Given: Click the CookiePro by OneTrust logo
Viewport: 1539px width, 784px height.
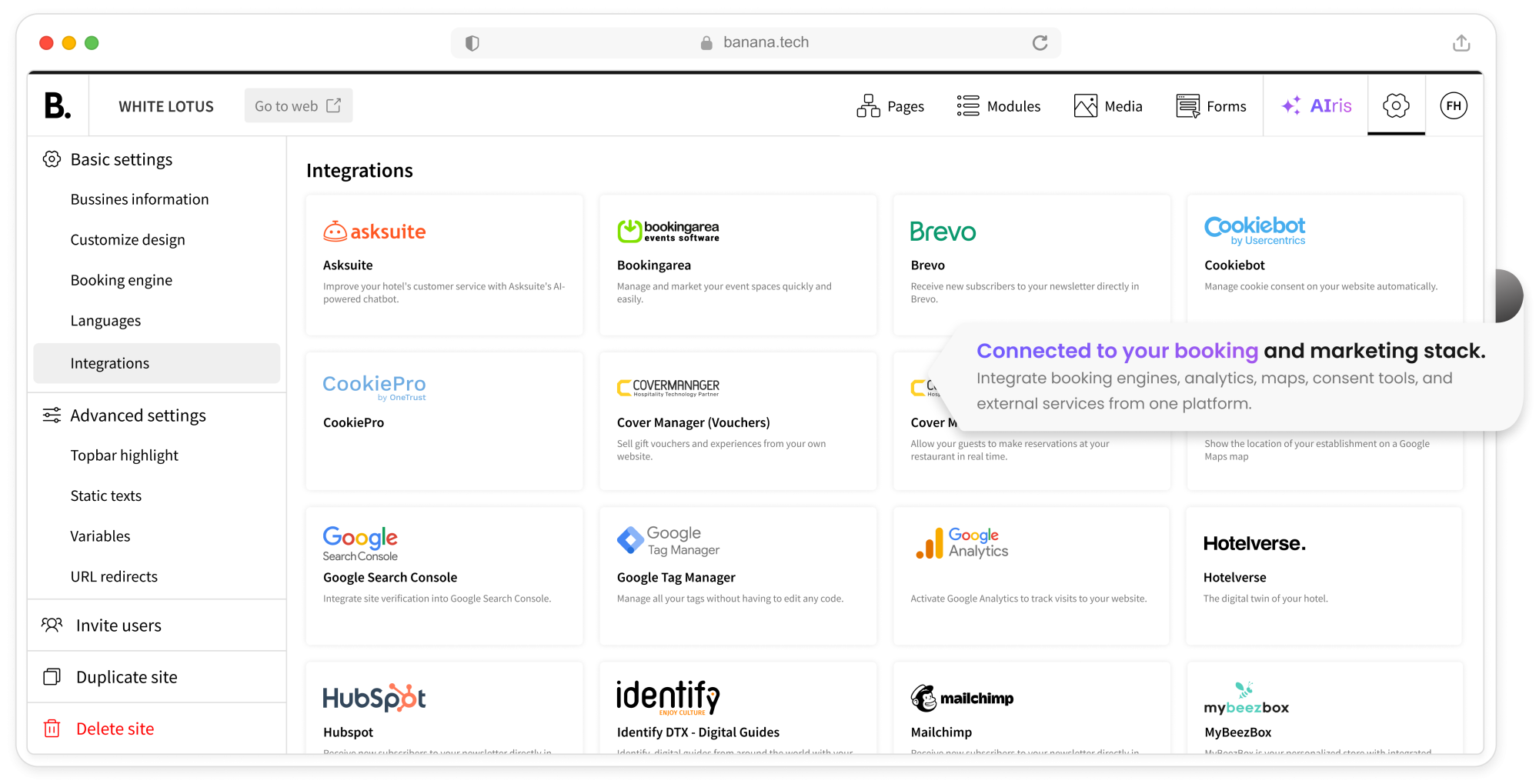Looking at the screenshot, I should (x=374, y=387).
